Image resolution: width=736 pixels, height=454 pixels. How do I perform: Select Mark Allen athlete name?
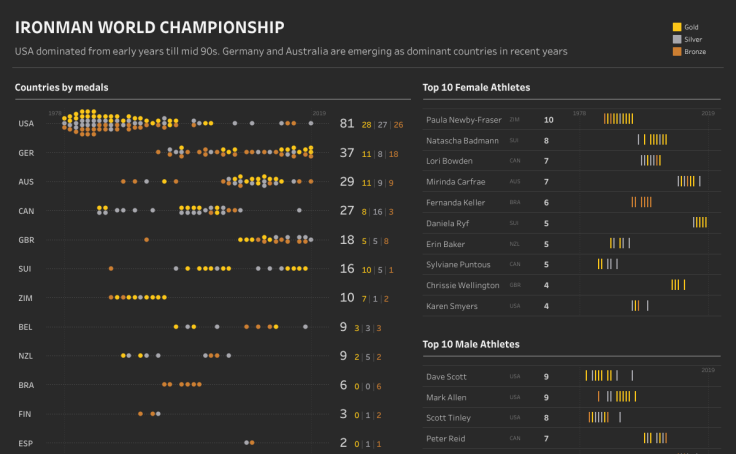(x=445, y=397)
